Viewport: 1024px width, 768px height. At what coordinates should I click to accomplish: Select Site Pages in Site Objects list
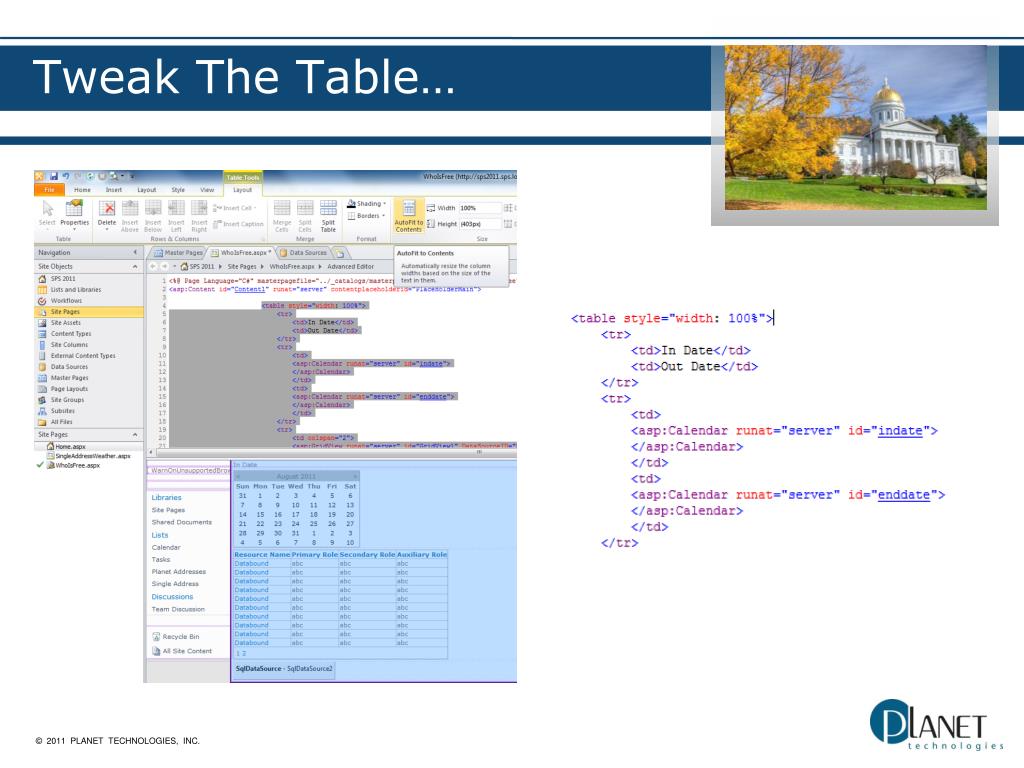[89, 312]
